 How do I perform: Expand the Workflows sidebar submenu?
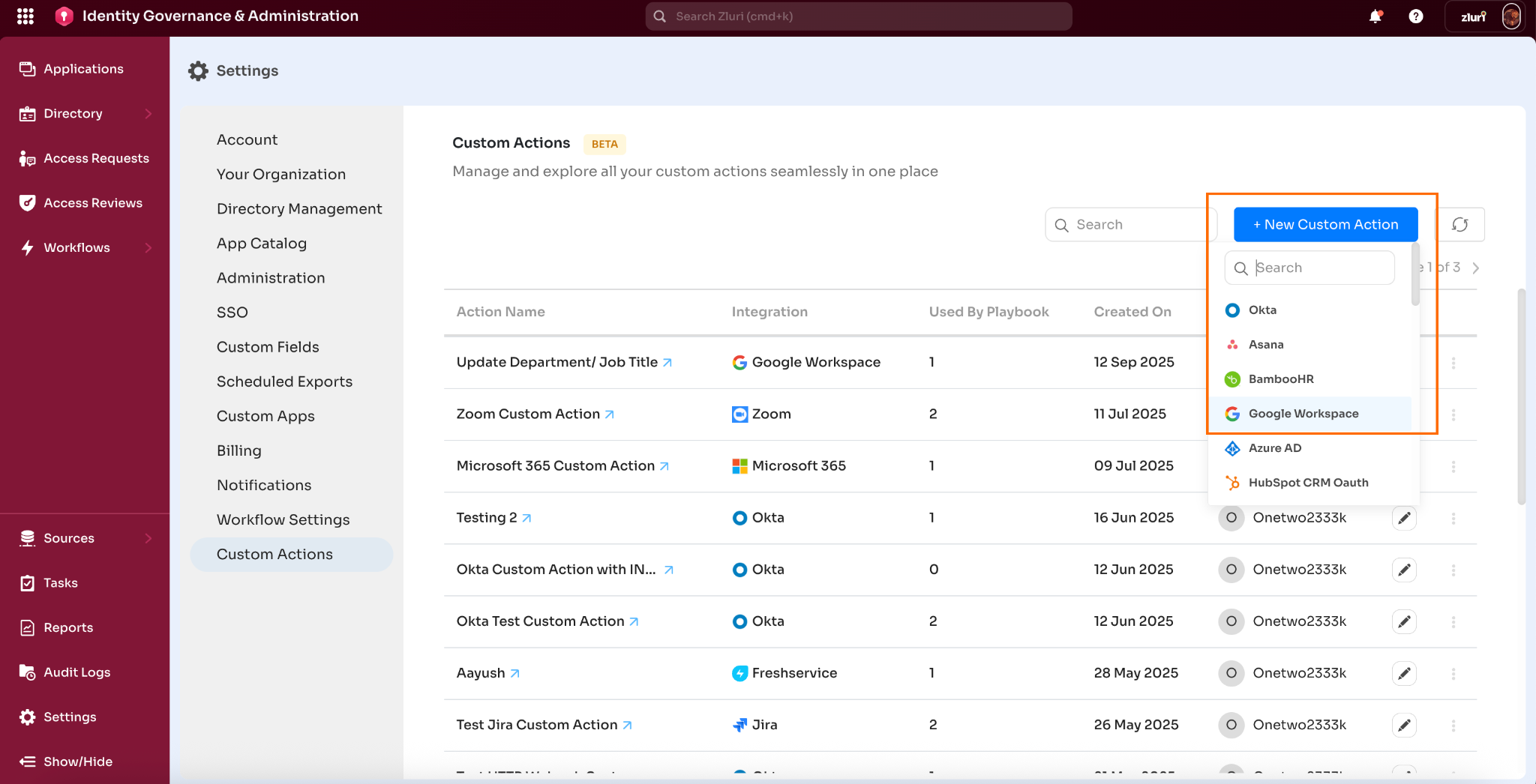148,248
